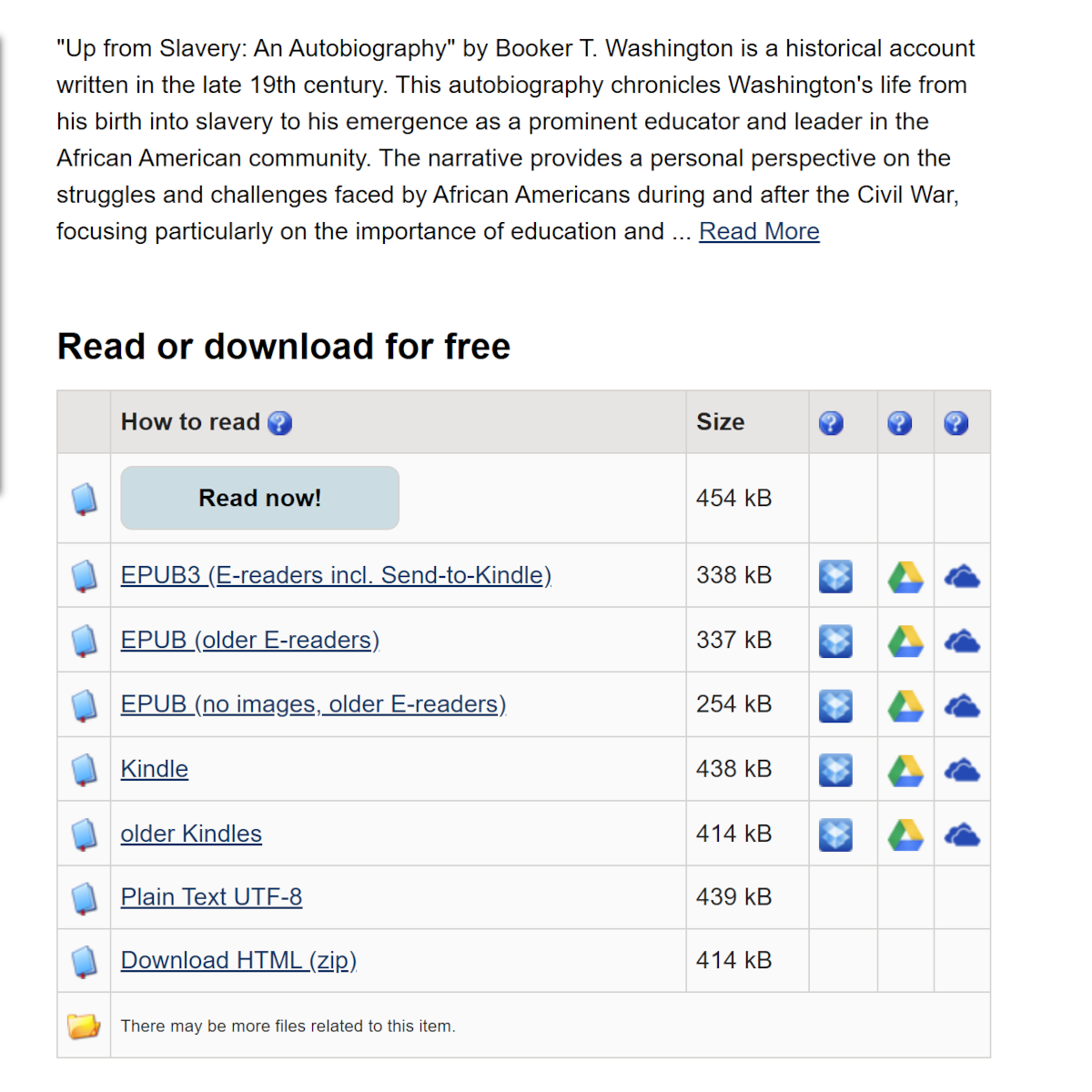This screenshot has width=1092, height=1092.
Task: Click book icon beside Plain Text UTF-8
Action: 84,898
